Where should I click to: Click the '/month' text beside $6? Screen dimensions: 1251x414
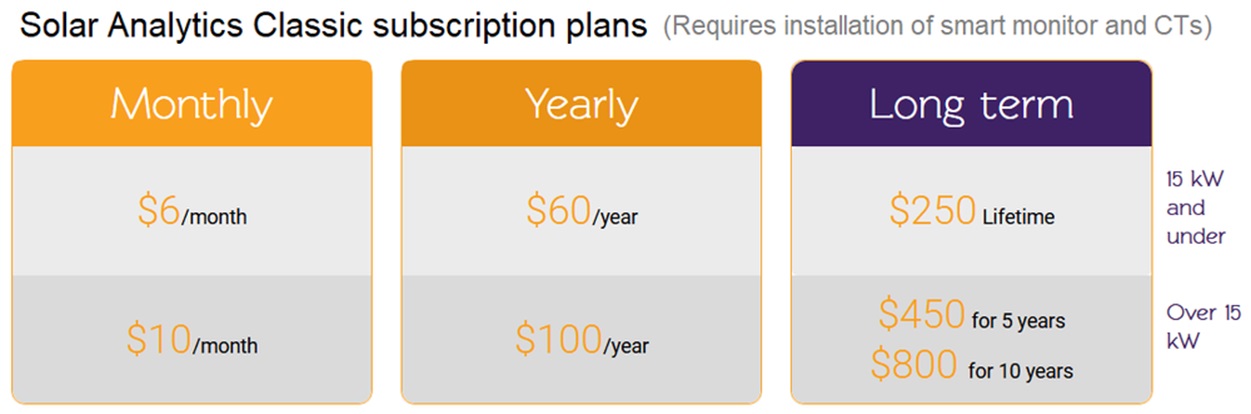pos(214,216)
